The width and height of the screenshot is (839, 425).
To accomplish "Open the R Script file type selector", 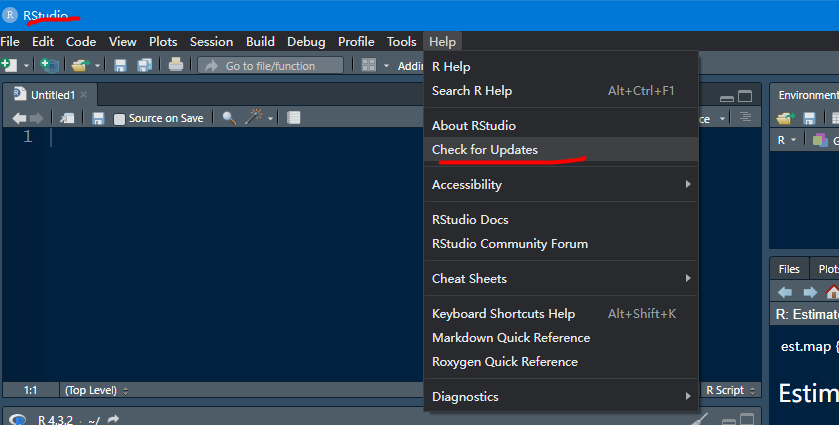I will [x=730, y=390].
